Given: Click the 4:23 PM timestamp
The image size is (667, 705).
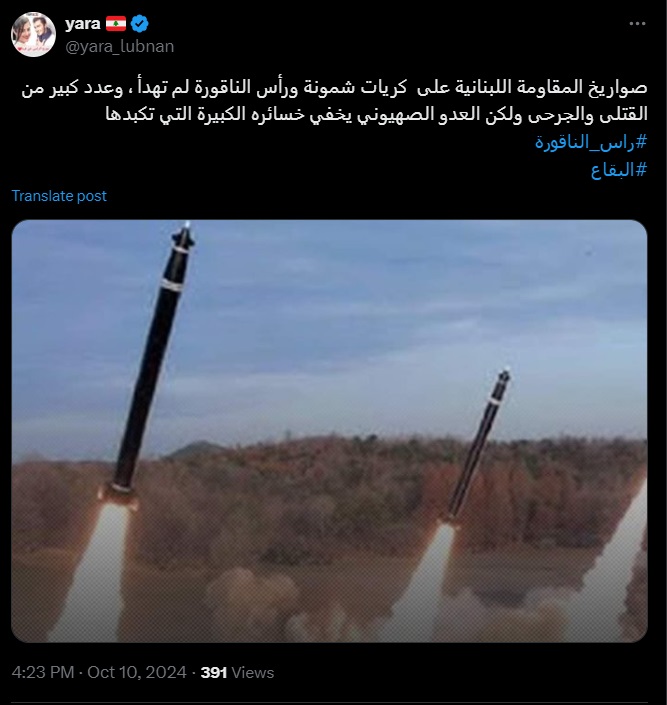Looking at the screenshot, I should tap(43, 672).
